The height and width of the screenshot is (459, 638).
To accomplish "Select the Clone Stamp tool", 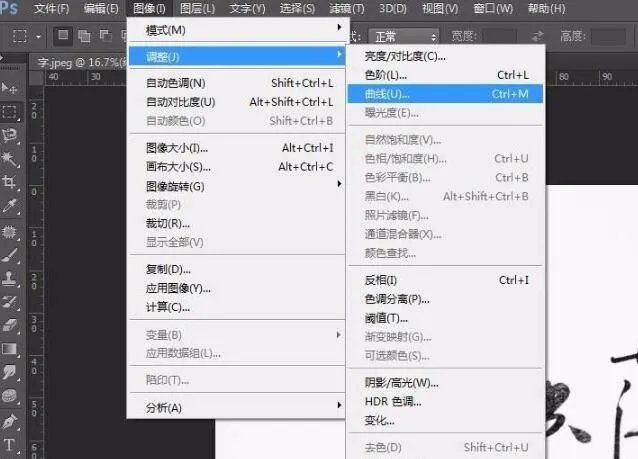I will 9,279.
